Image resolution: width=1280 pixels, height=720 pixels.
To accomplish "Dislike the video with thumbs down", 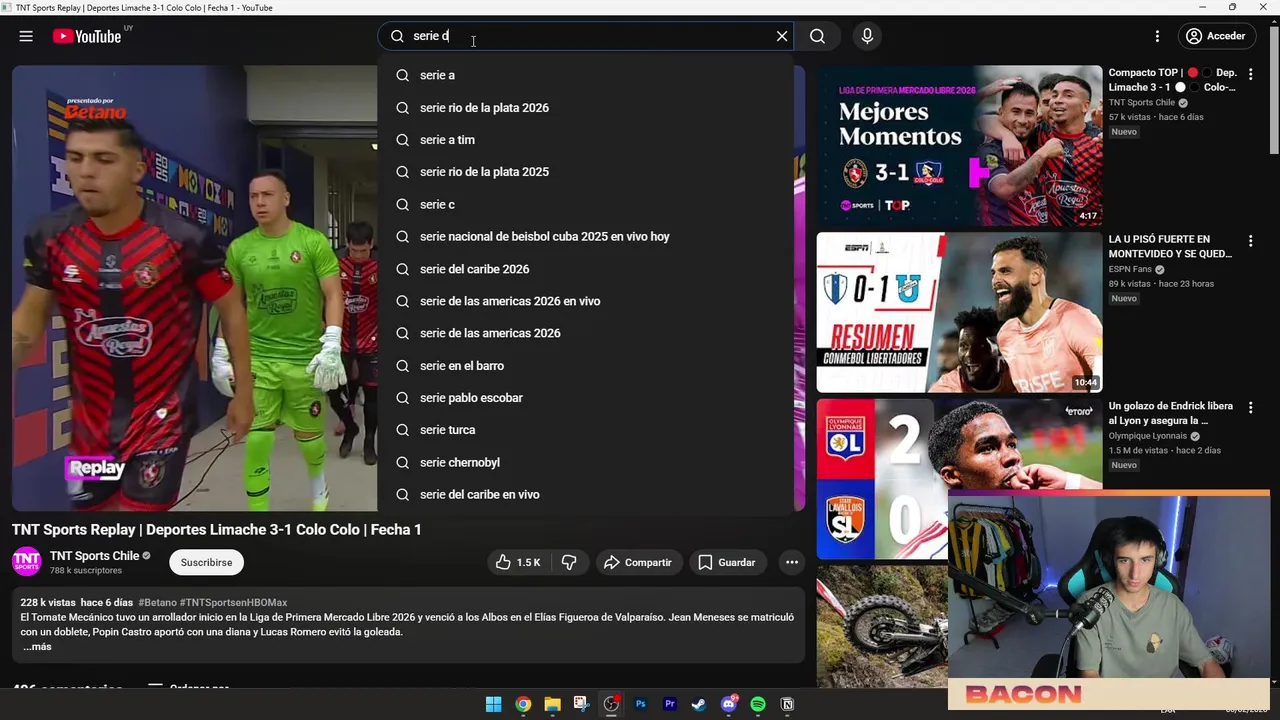I will point(569,562).
